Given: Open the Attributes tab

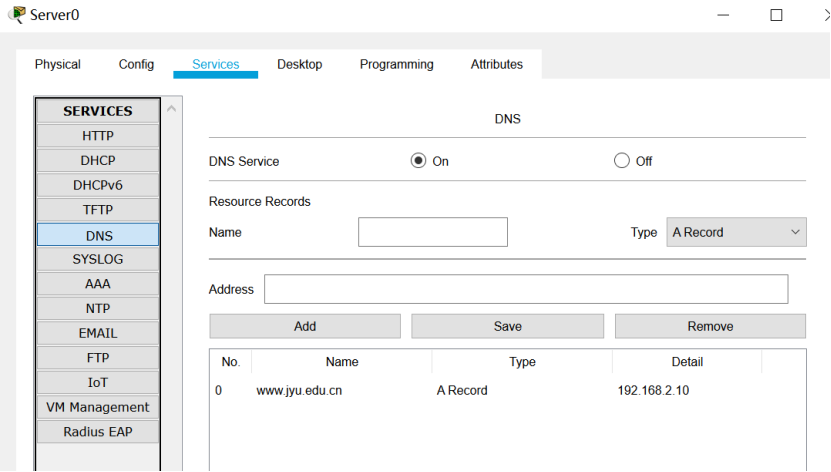Looking at the screenshot, I should 497,64.
